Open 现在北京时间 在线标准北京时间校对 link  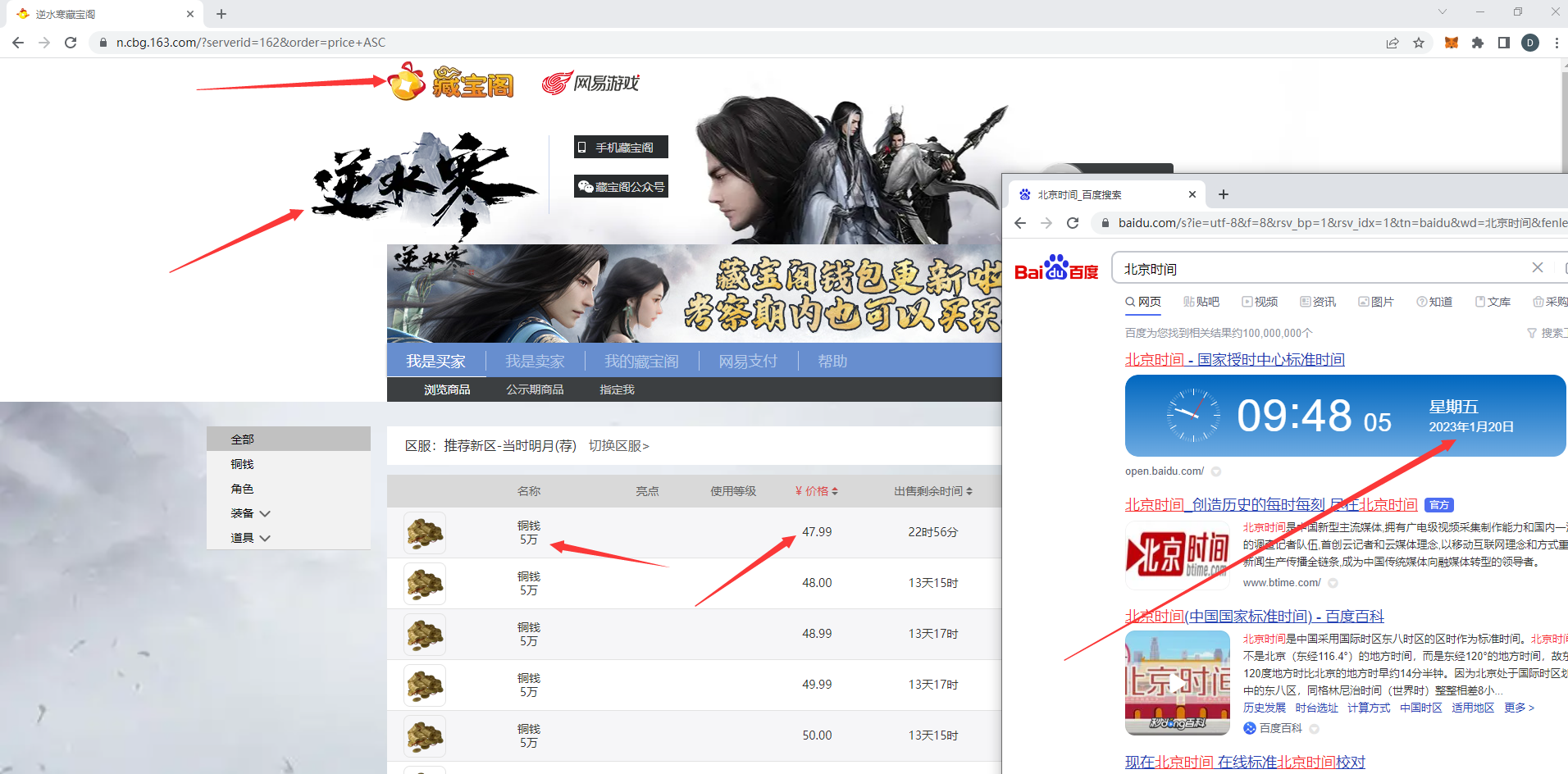(1245, 763)
